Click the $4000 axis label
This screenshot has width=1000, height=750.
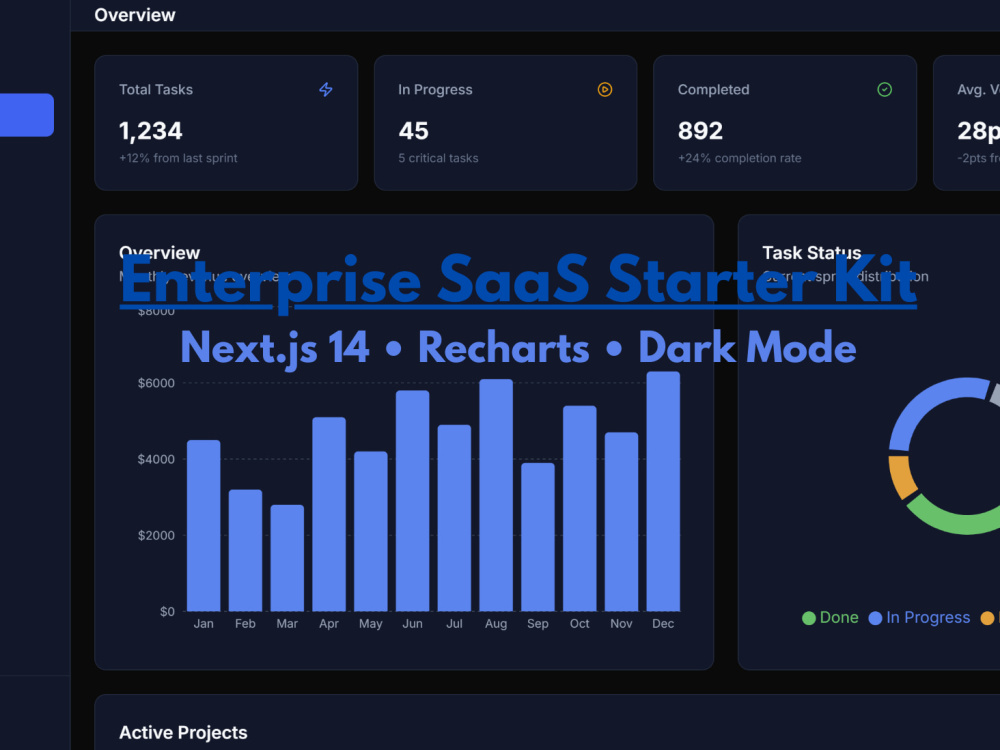(156, 459)
